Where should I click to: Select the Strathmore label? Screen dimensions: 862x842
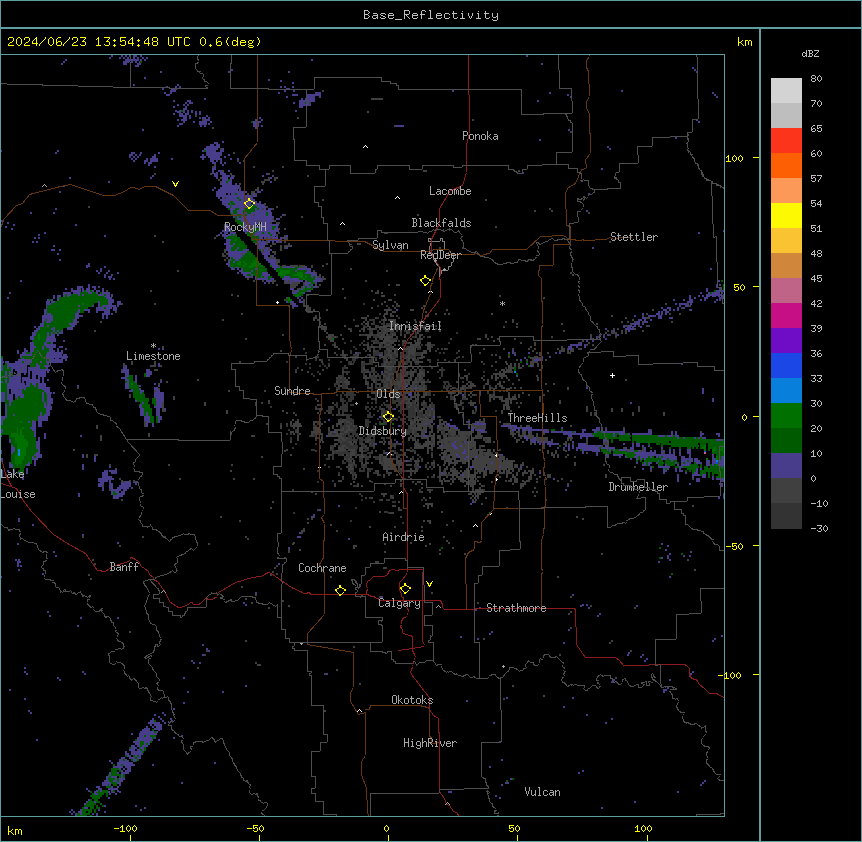click(516, 608)
